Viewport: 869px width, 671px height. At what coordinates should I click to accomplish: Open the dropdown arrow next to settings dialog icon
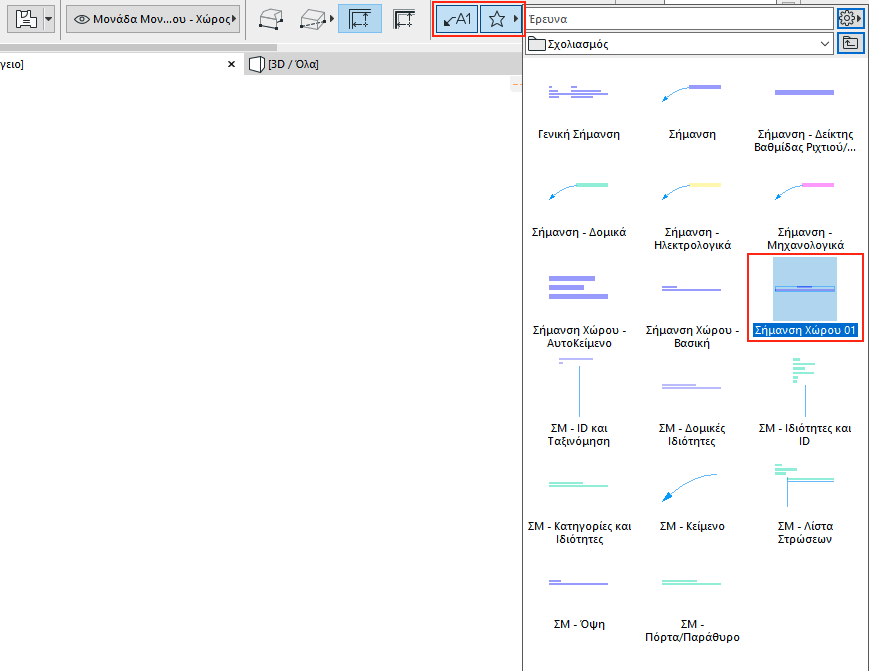pos(49,19)
